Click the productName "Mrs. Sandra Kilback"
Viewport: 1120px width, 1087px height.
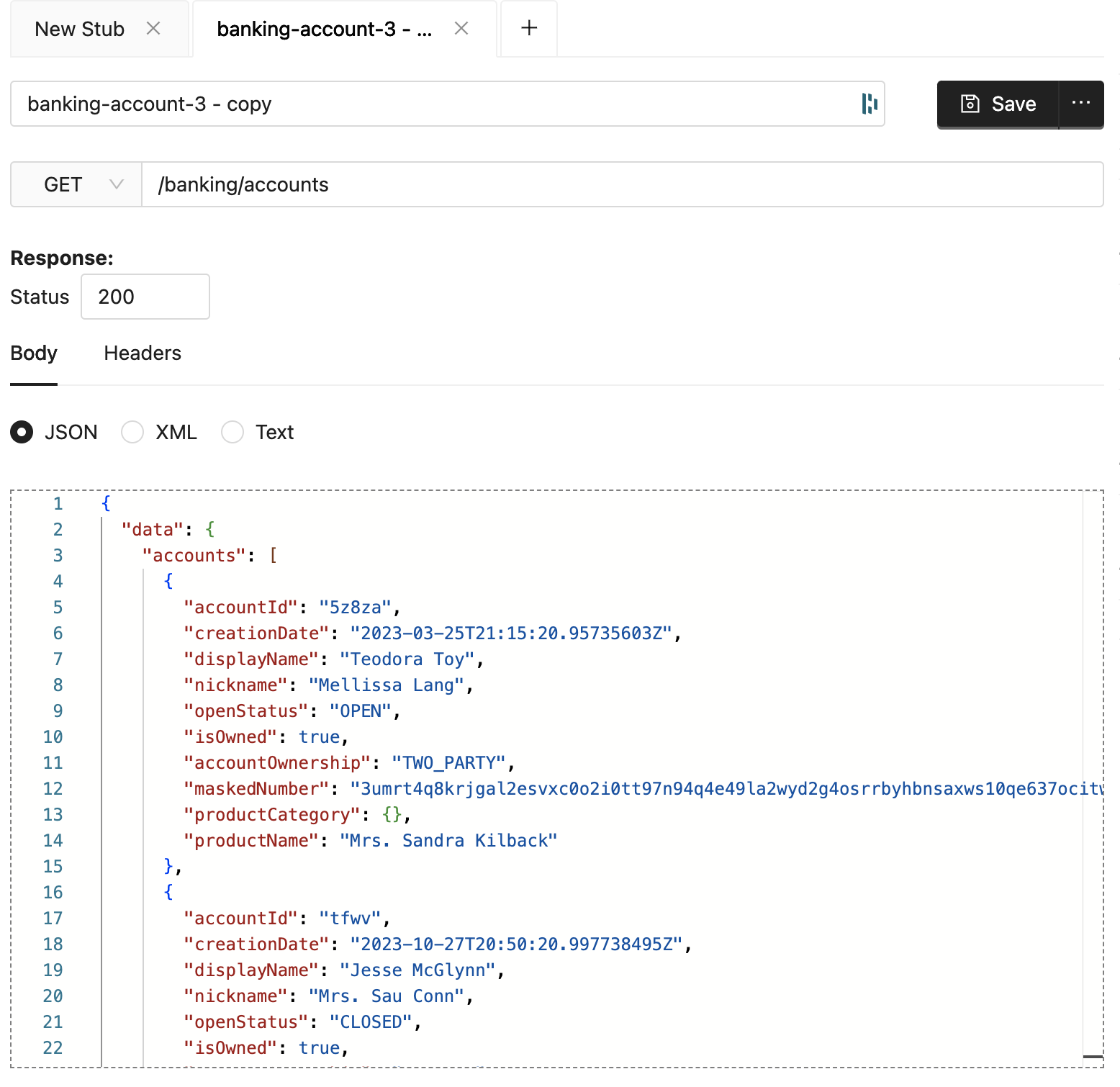point(448,840)
